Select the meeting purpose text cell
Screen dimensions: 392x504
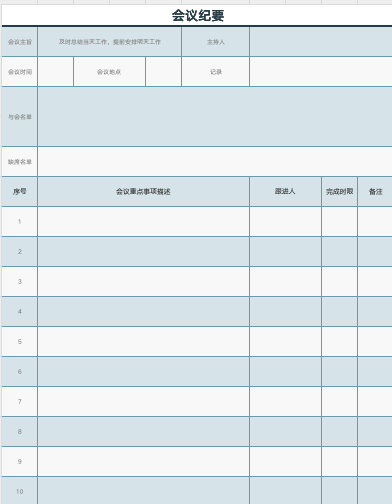pos(110,42)
